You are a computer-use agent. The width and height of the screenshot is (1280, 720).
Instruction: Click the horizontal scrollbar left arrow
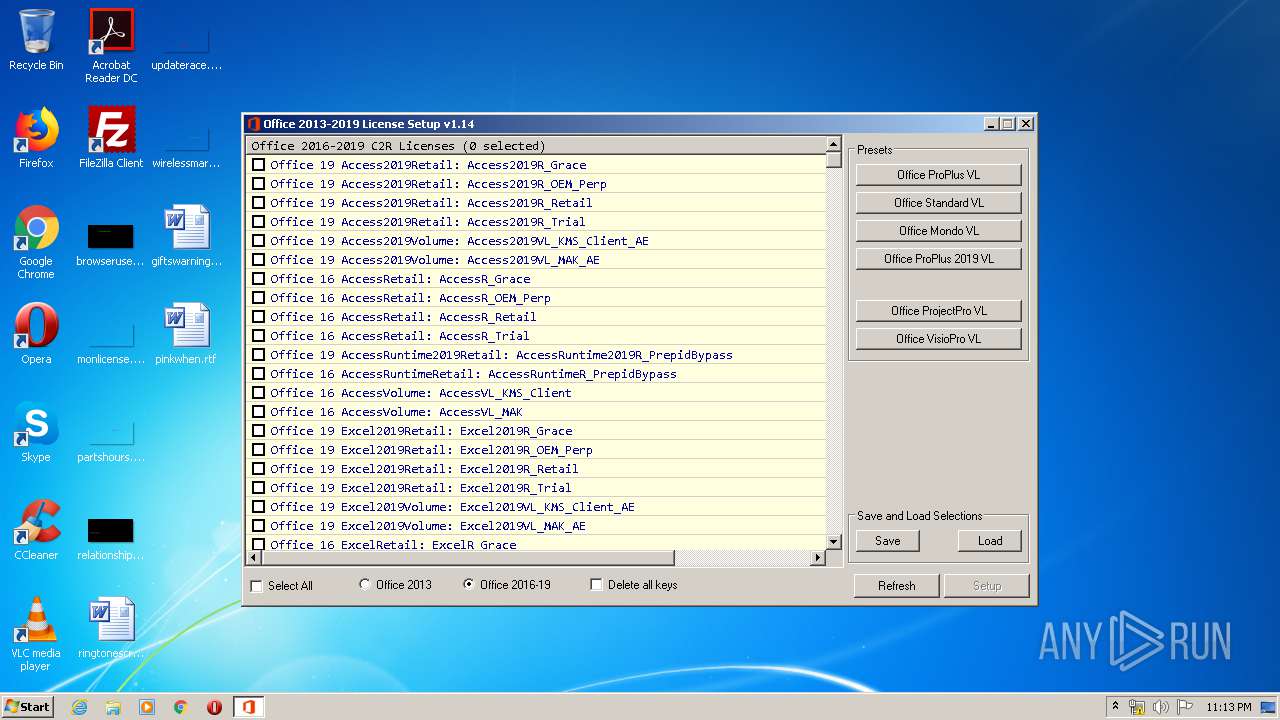click(254, 558)
